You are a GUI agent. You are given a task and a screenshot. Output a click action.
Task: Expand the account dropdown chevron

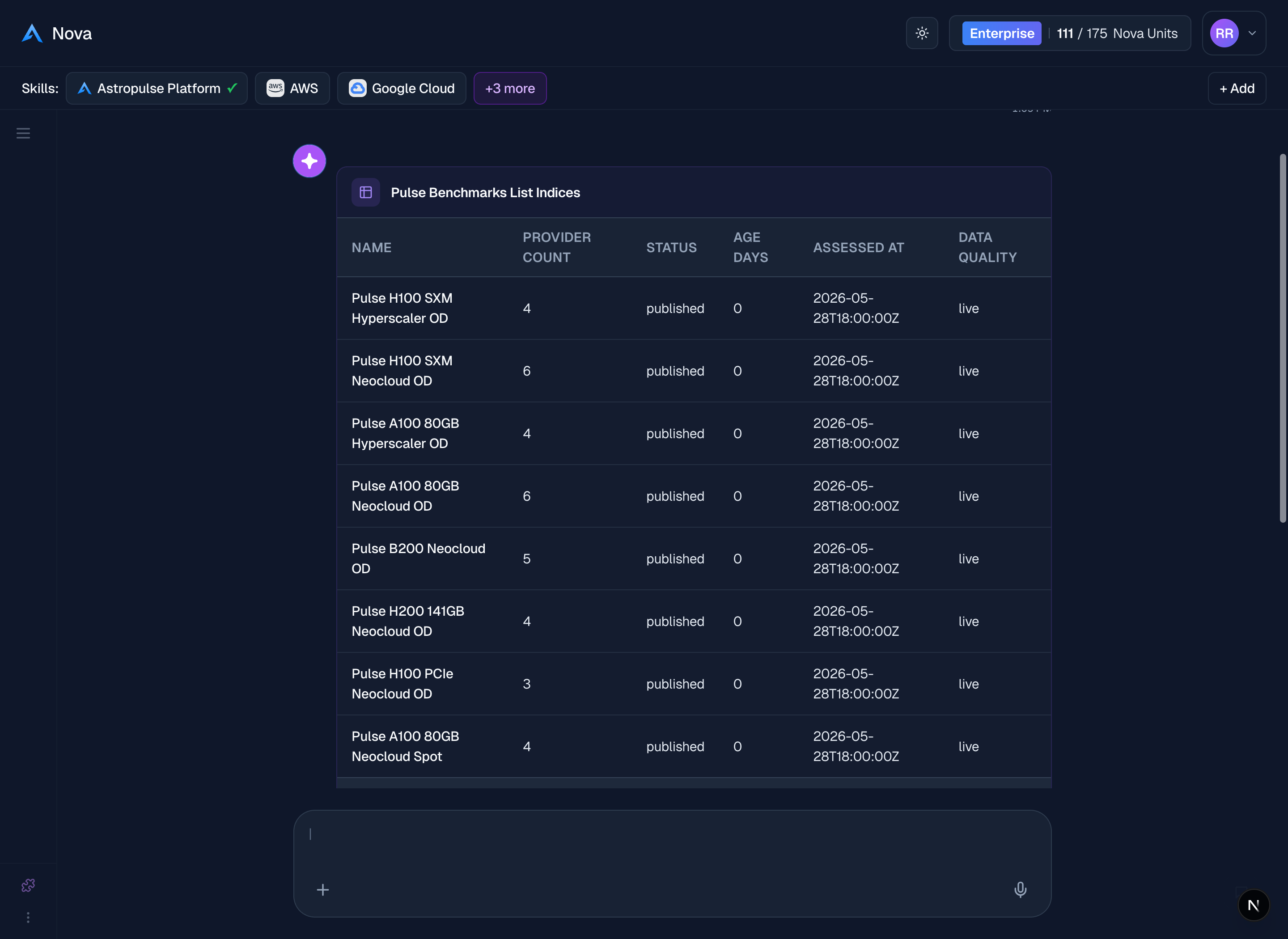[x=1252, y=33]
